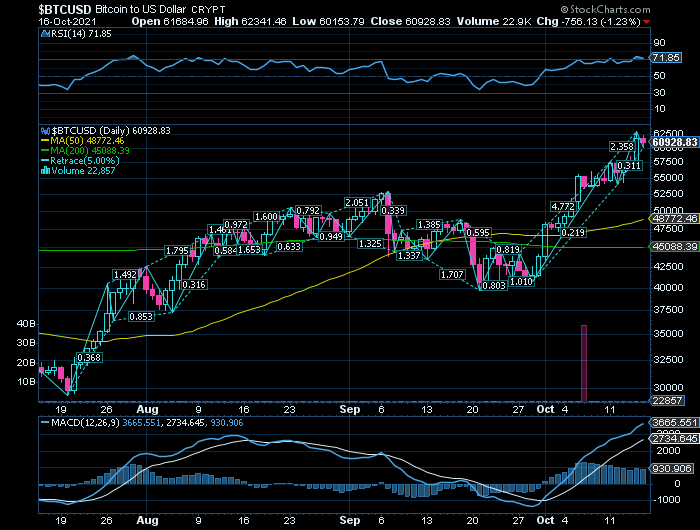Viewport: 700px width, 530px height.
Task: Click the 1.385 retrace label
Action: (429, 225)
